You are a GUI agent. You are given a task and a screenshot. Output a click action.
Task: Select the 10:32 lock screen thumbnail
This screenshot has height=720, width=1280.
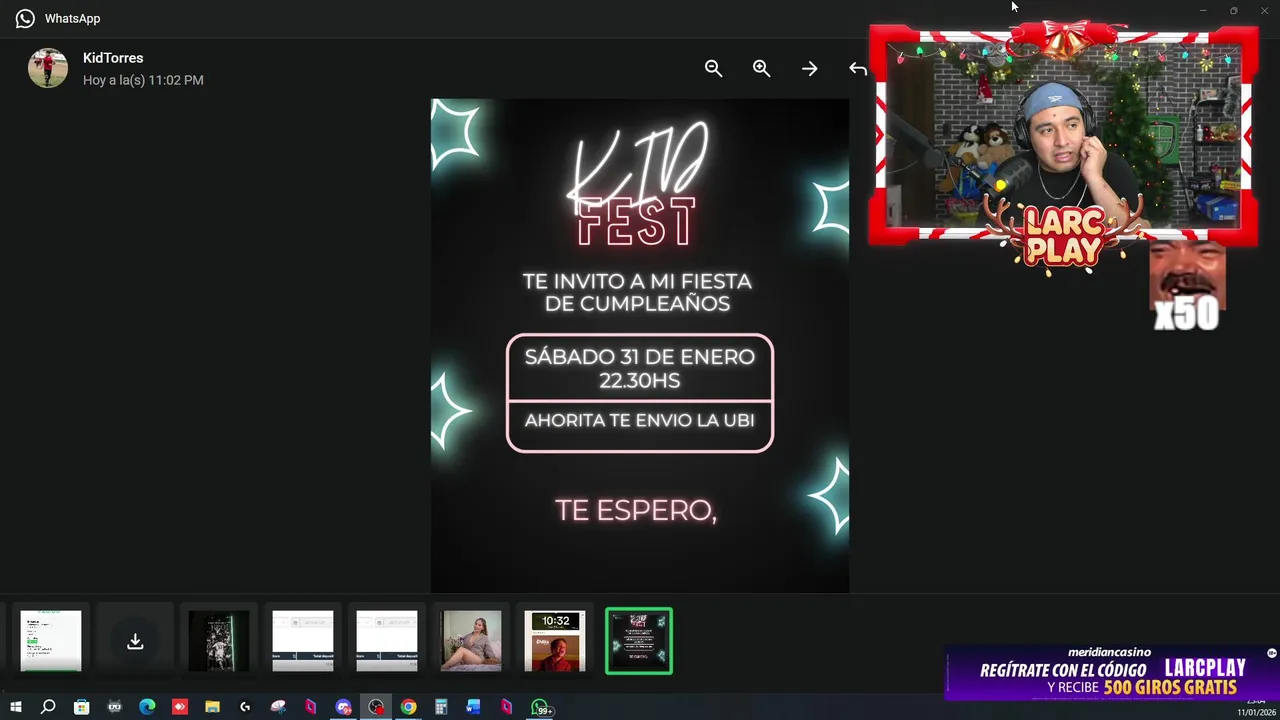[555, 641]
